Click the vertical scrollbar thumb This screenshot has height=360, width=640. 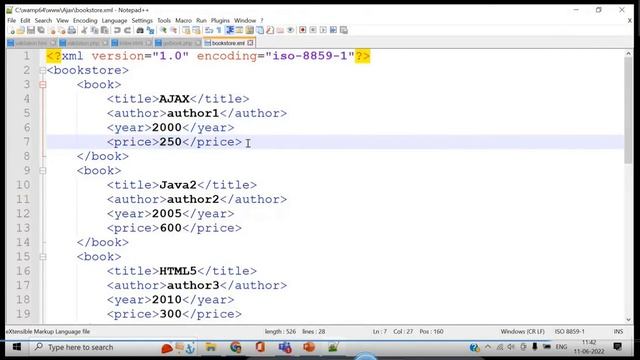[628, 110]
